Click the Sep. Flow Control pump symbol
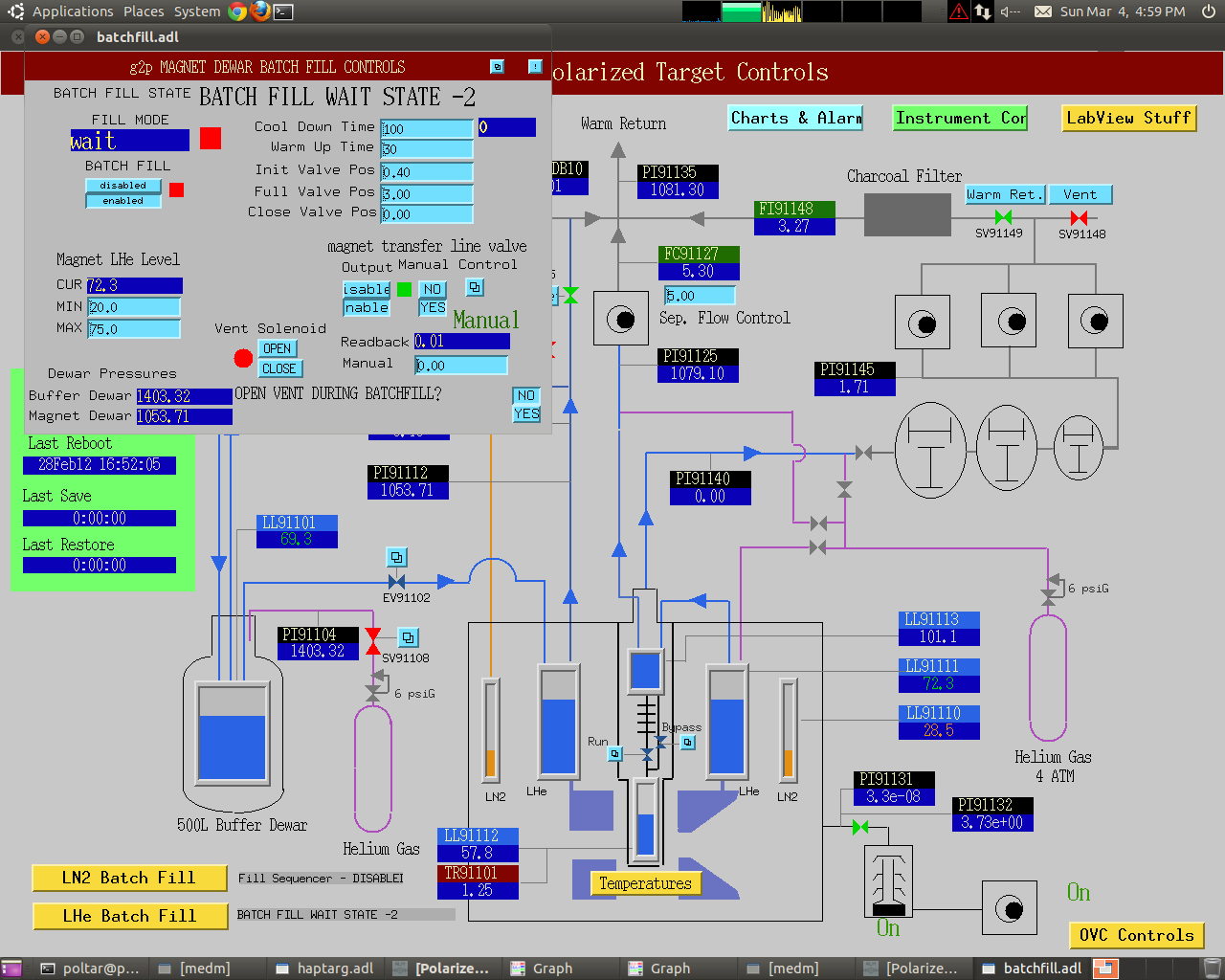This screenshot has height=980, width=1225. click(x=621, y=319)
